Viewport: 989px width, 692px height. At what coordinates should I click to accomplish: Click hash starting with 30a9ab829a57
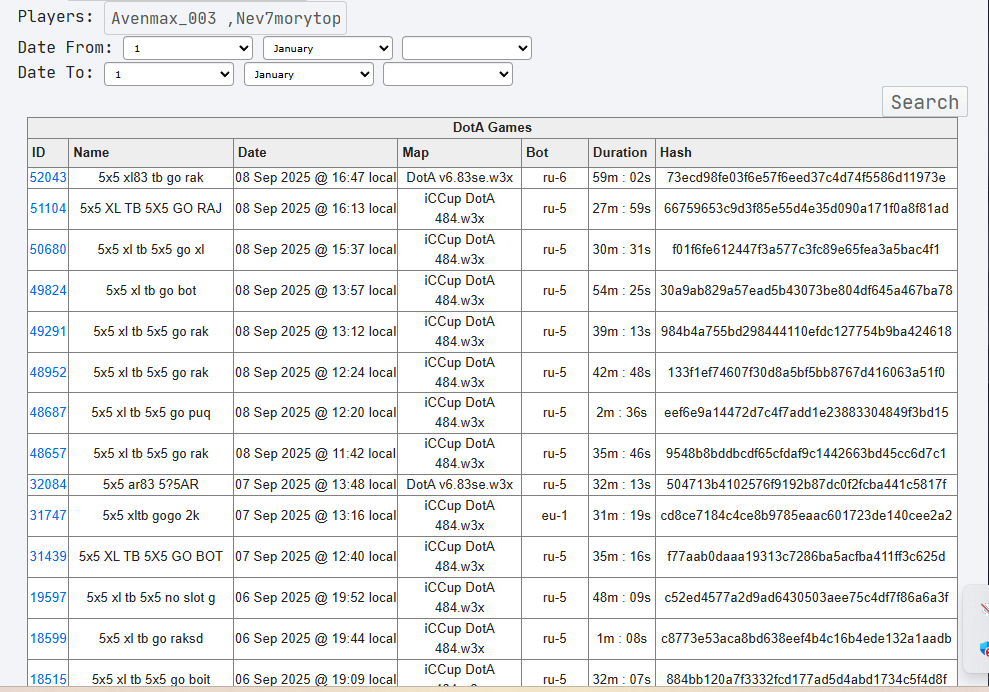[x=806, y=290]
